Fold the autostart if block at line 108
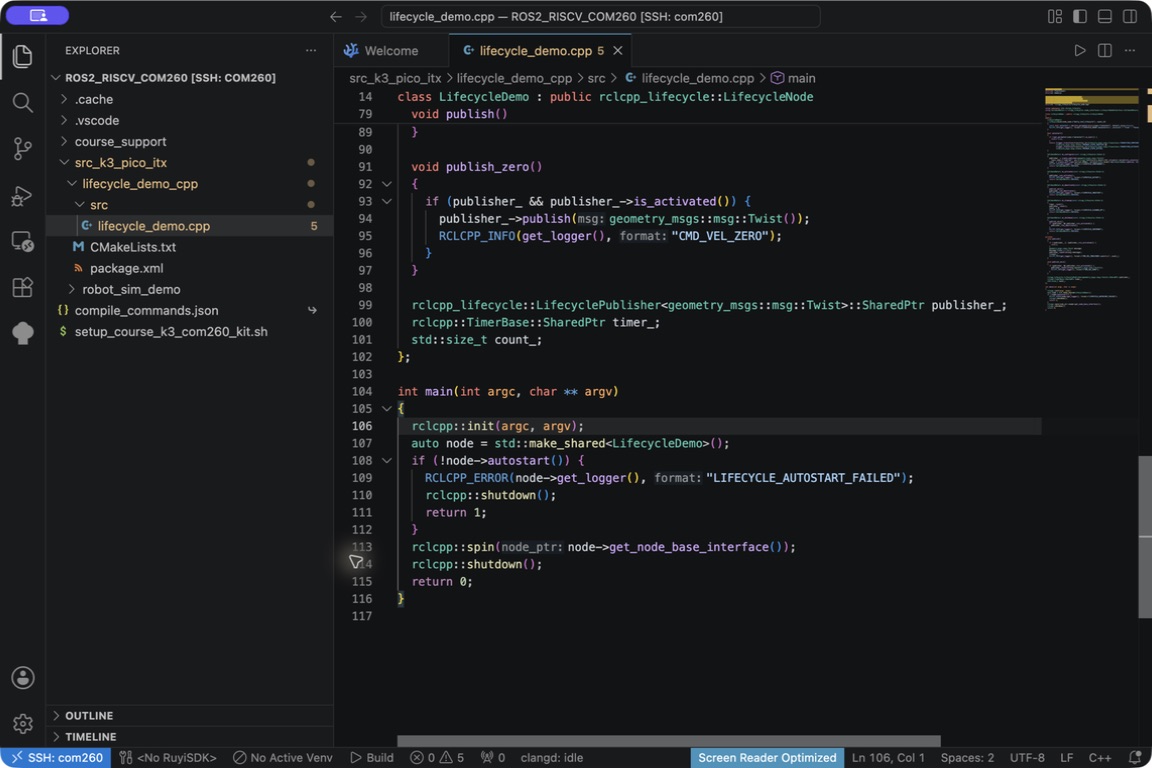The height and width of the screenshot is (768, 1152). pyautogui.click(x=387, y=461)
